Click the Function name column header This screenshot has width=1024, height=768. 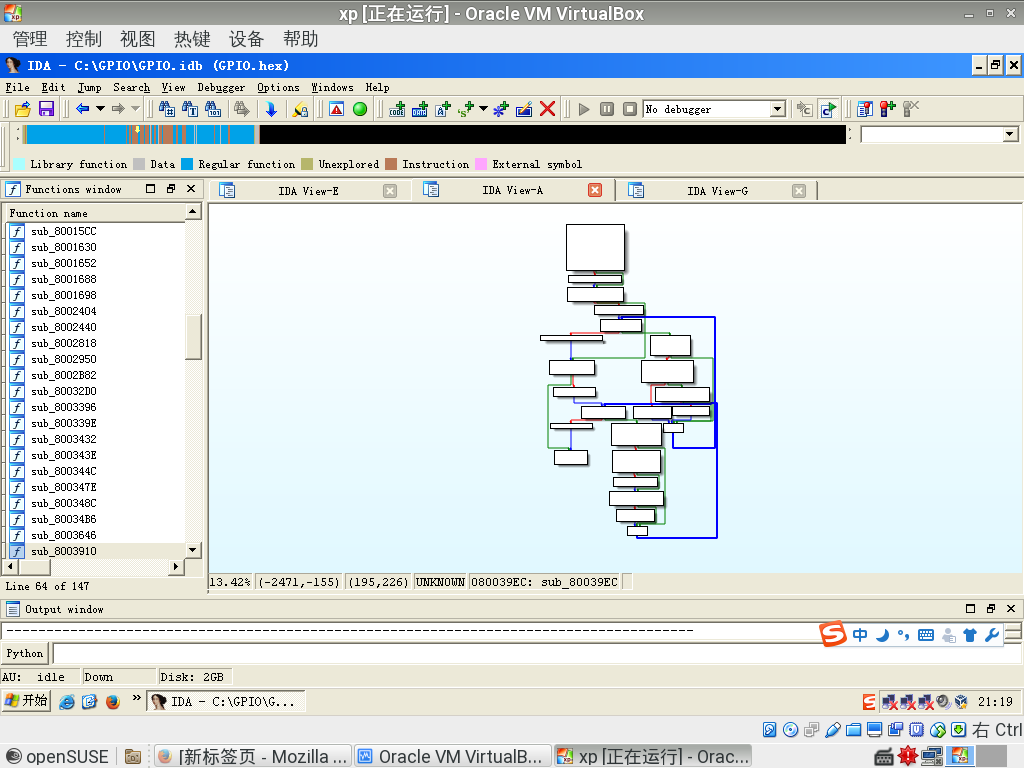95,213
